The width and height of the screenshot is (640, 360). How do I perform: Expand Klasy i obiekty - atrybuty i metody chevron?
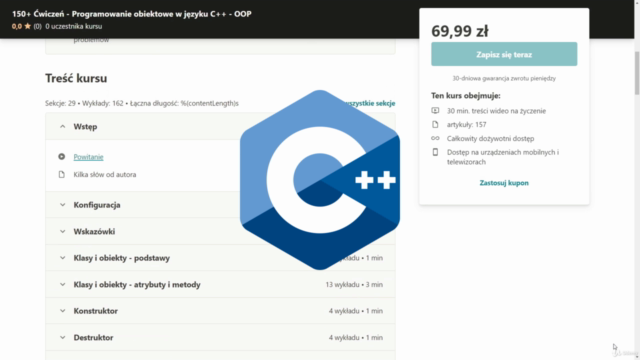pos(62,284)
